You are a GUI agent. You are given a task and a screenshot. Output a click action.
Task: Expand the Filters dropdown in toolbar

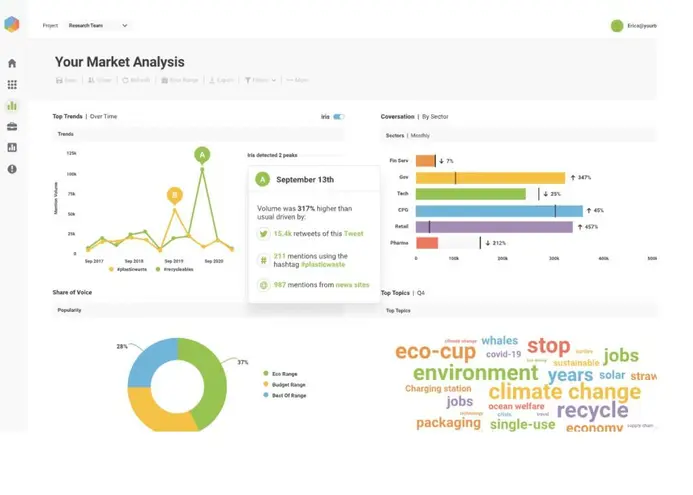pos(260,79)
